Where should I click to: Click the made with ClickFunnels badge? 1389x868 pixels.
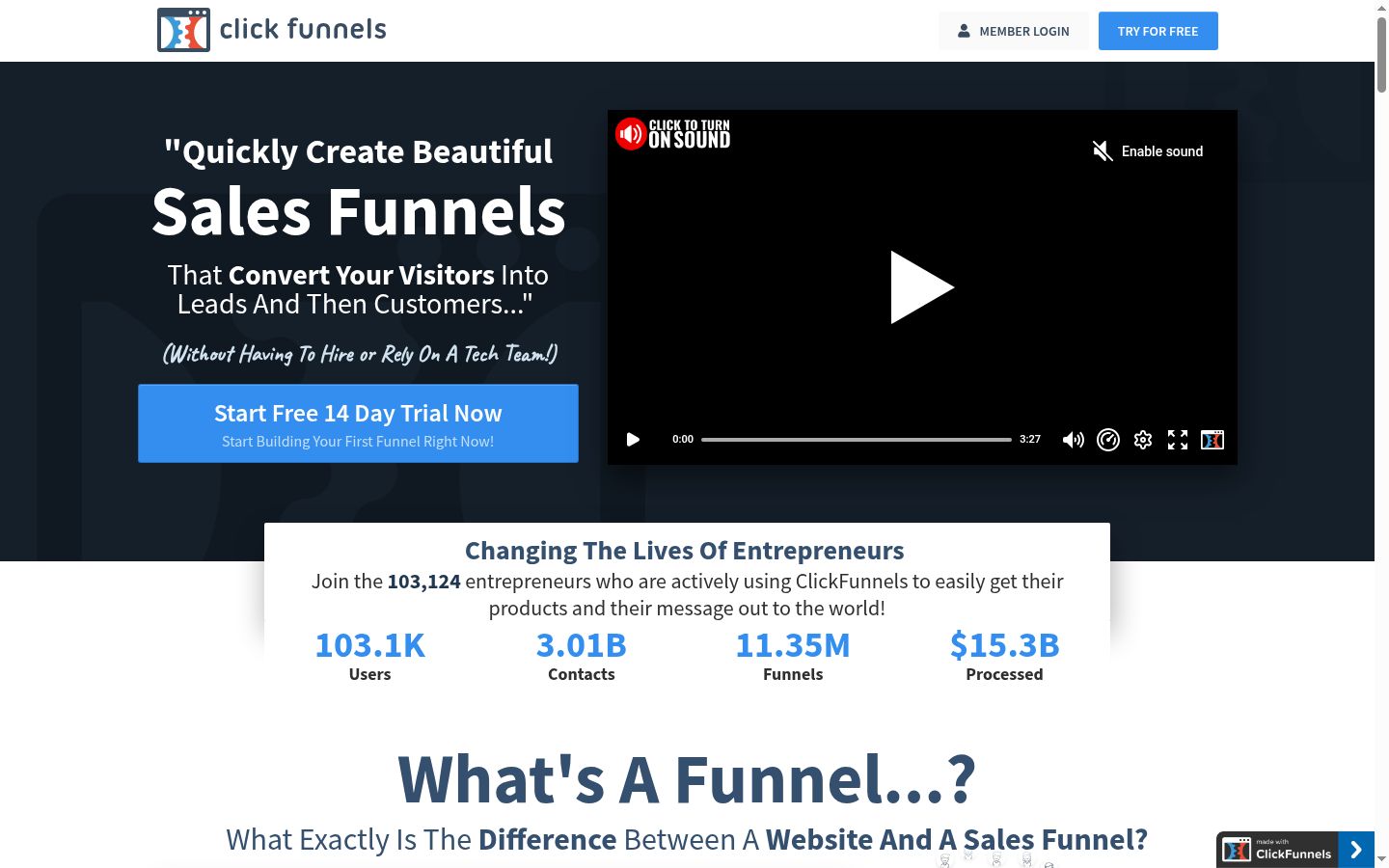(x=1277, y=850)
